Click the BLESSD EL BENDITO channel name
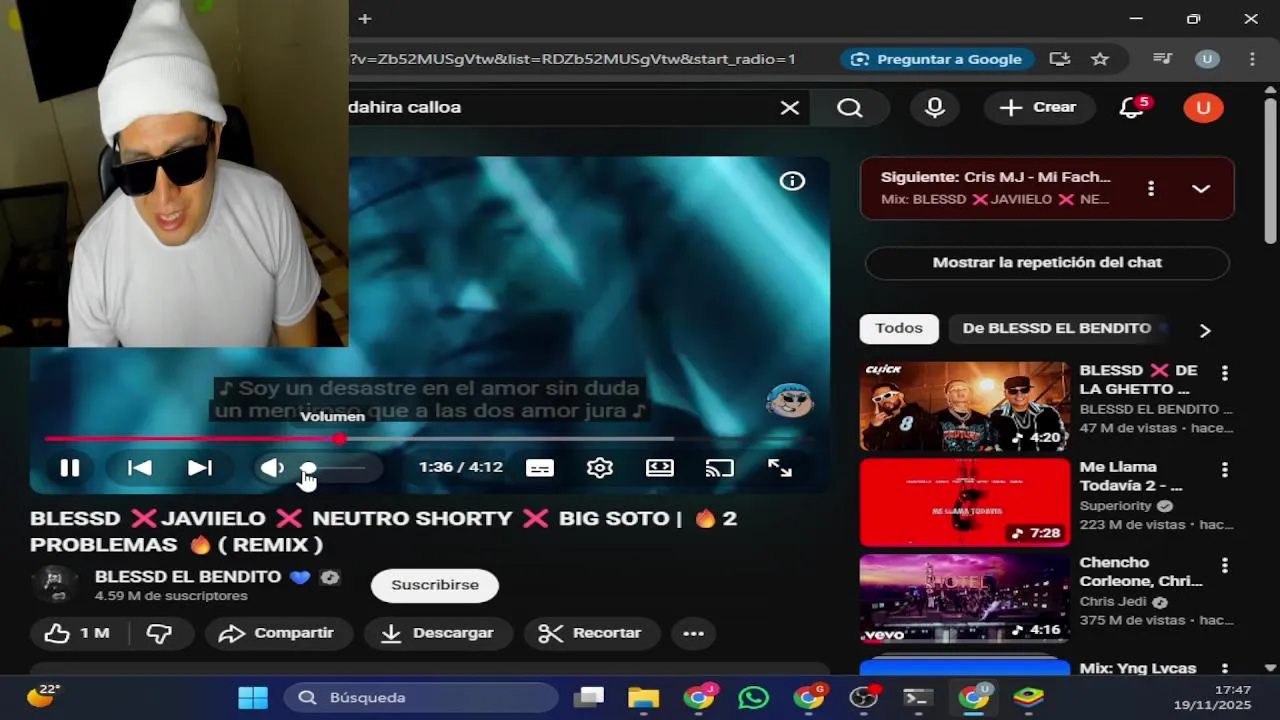 (x=188, y=577)
